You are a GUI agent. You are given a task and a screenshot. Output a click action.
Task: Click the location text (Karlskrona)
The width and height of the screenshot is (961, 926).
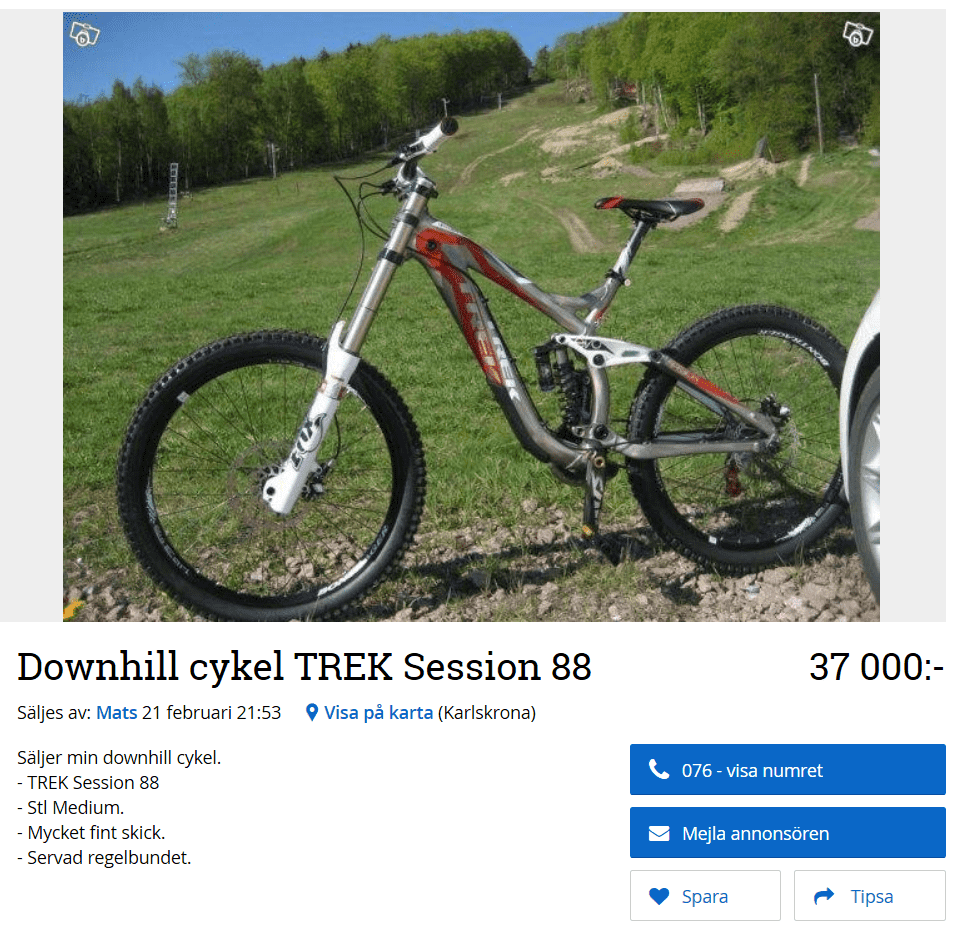487,713
